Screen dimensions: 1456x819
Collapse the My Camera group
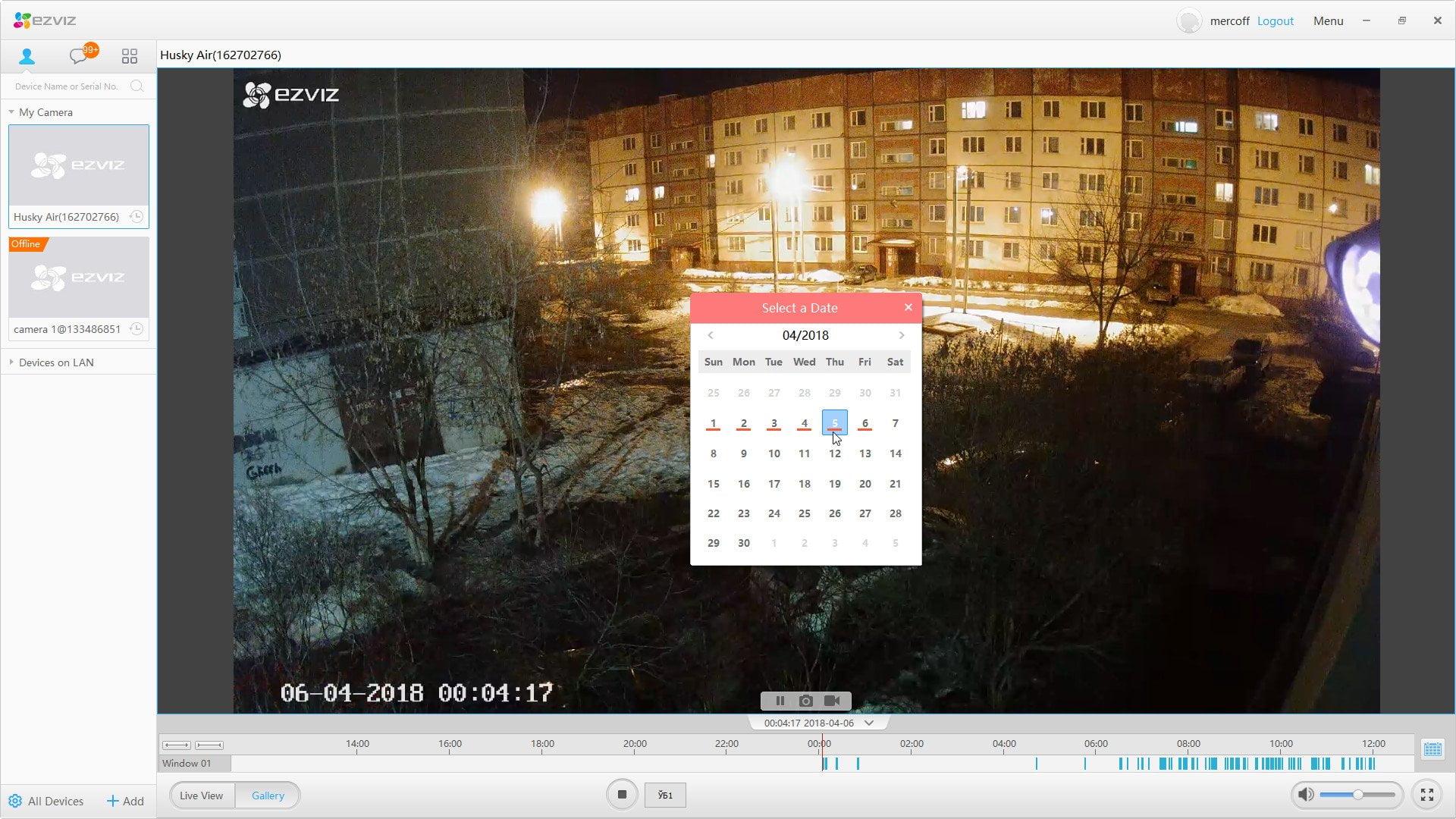coord(11,112)
